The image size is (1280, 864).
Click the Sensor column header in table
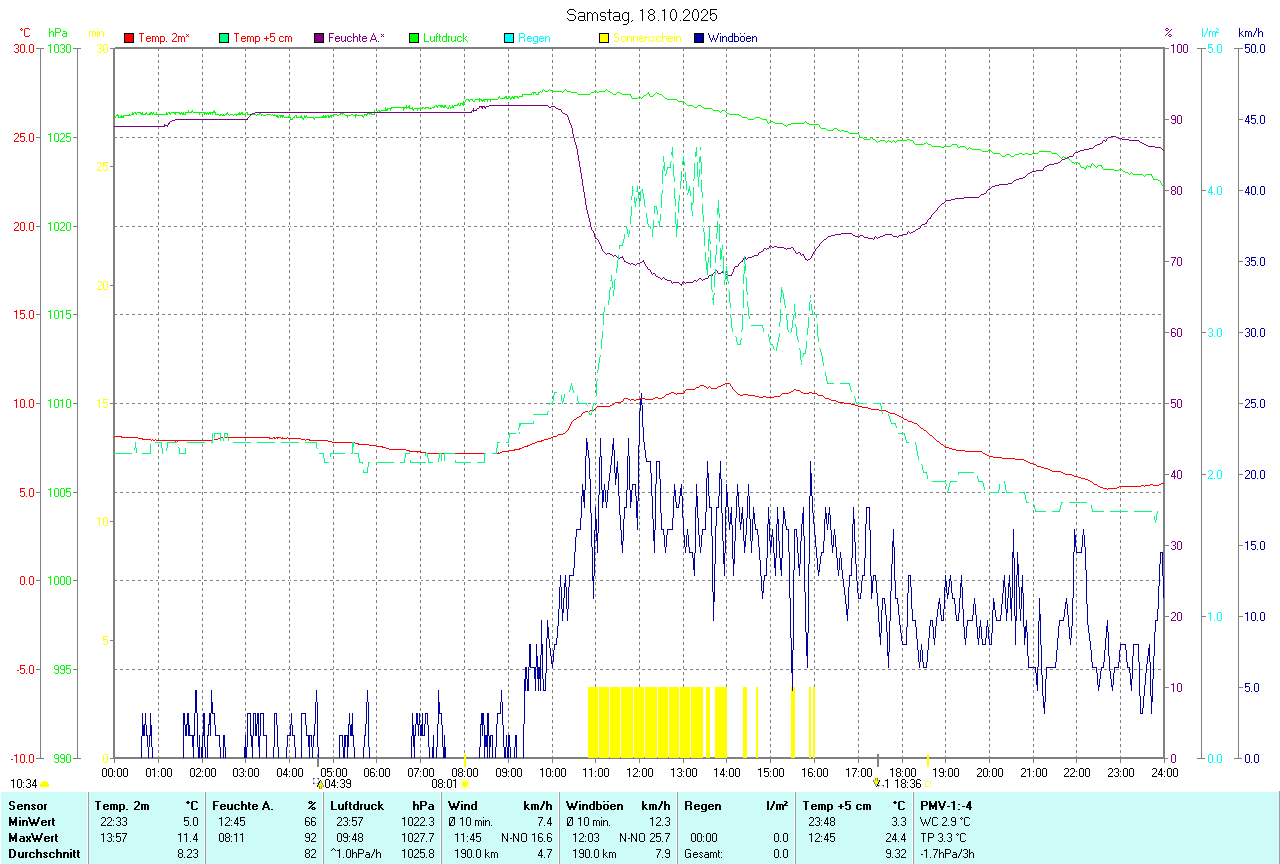(27, 806)
